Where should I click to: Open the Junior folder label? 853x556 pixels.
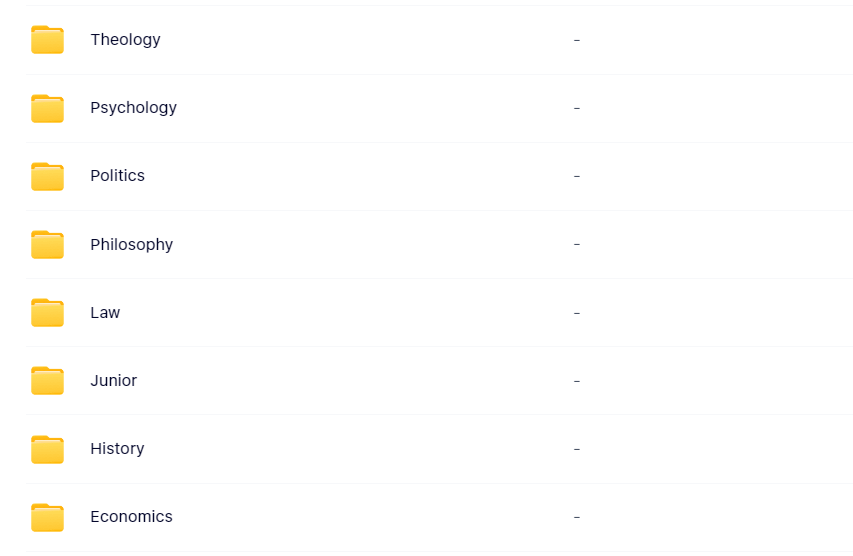114,380
